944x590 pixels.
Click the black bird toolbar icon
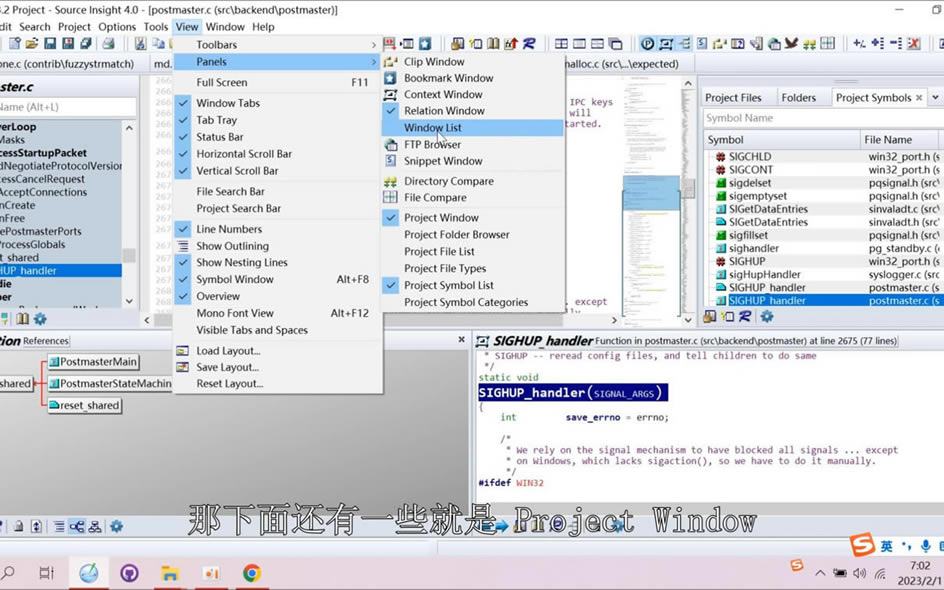(792, 43)
